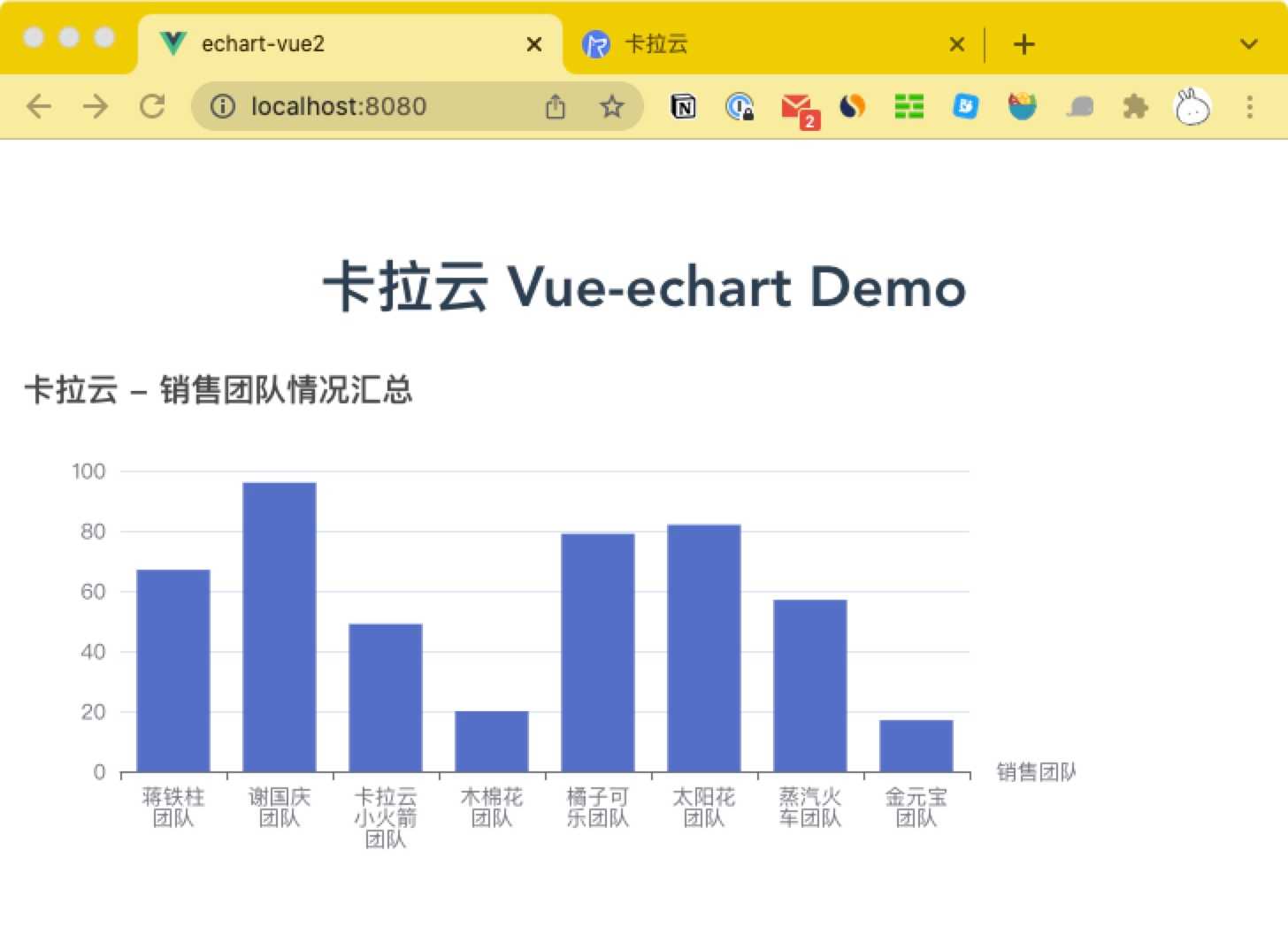Open the rabbit profile avatar
Screen dimensions: 1288x927
[1192, 107]
